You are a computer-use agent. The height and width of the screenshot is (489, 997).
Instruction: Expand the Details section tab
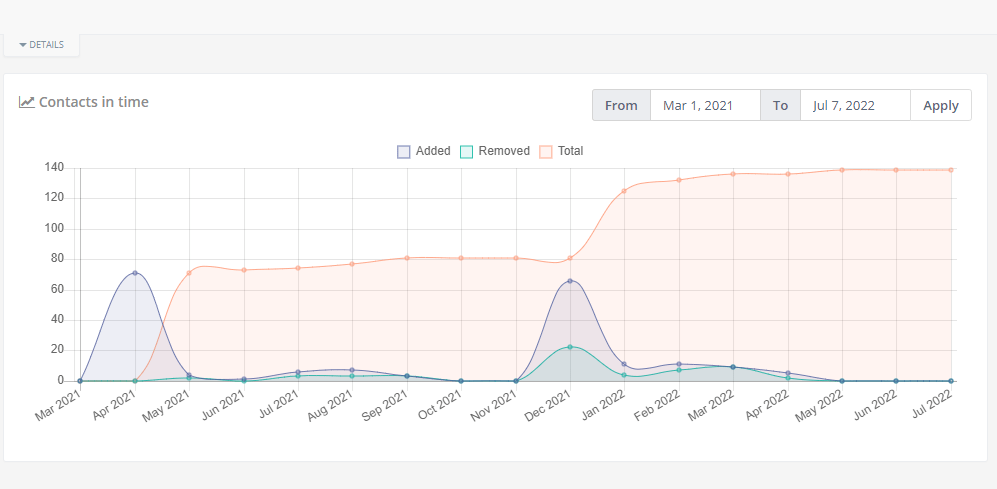pos(41,45)
